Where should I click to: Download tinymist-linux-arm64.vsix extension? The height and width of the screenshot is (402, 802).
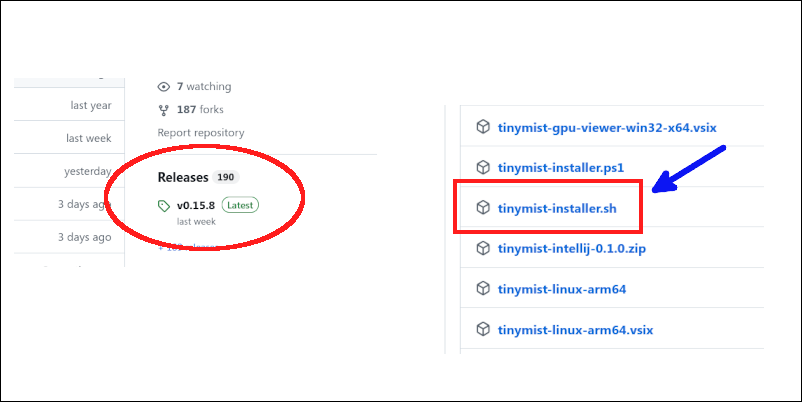pyautogui.click(x=575, y=330)
